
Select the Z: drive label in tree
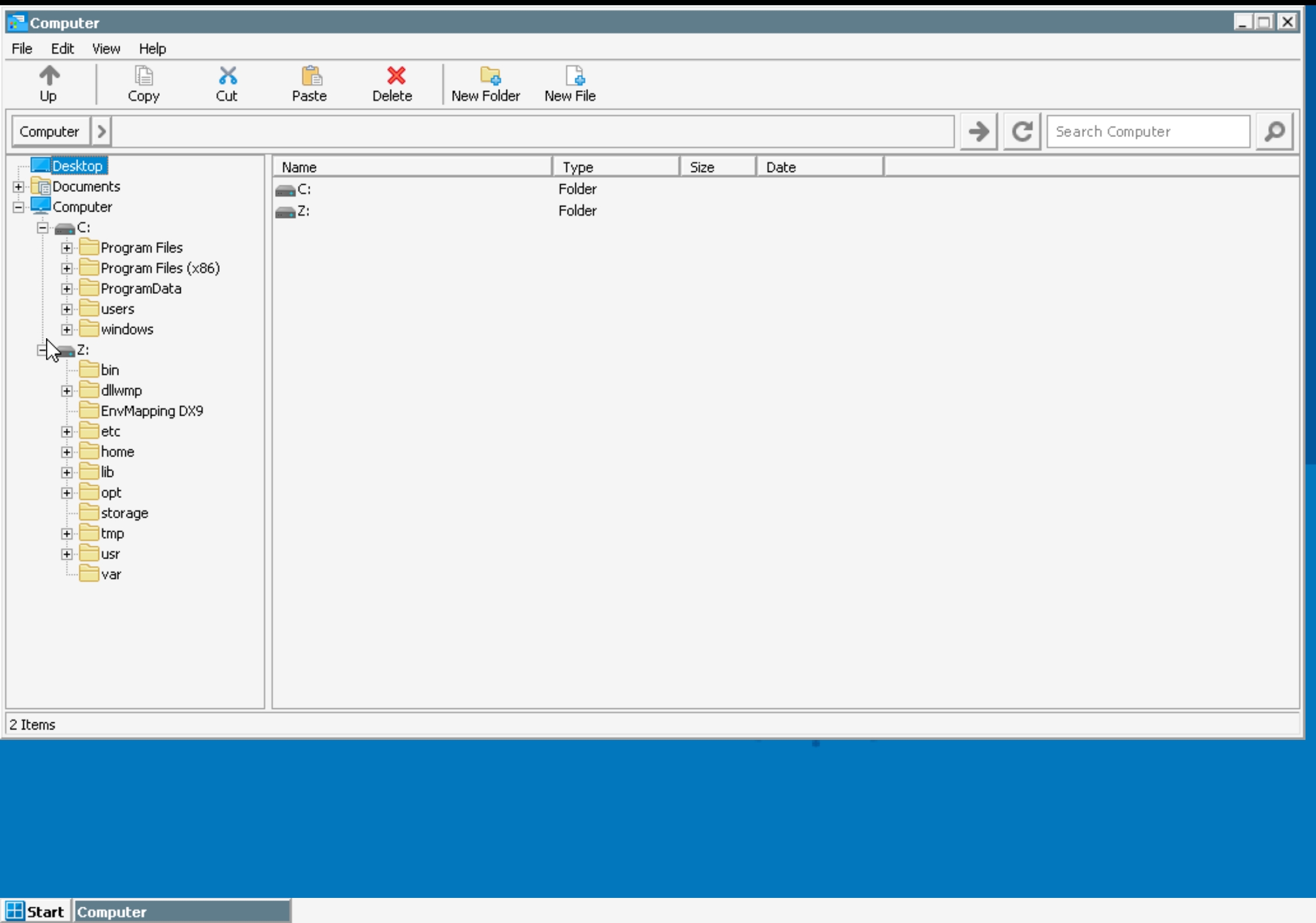[83, 350]
